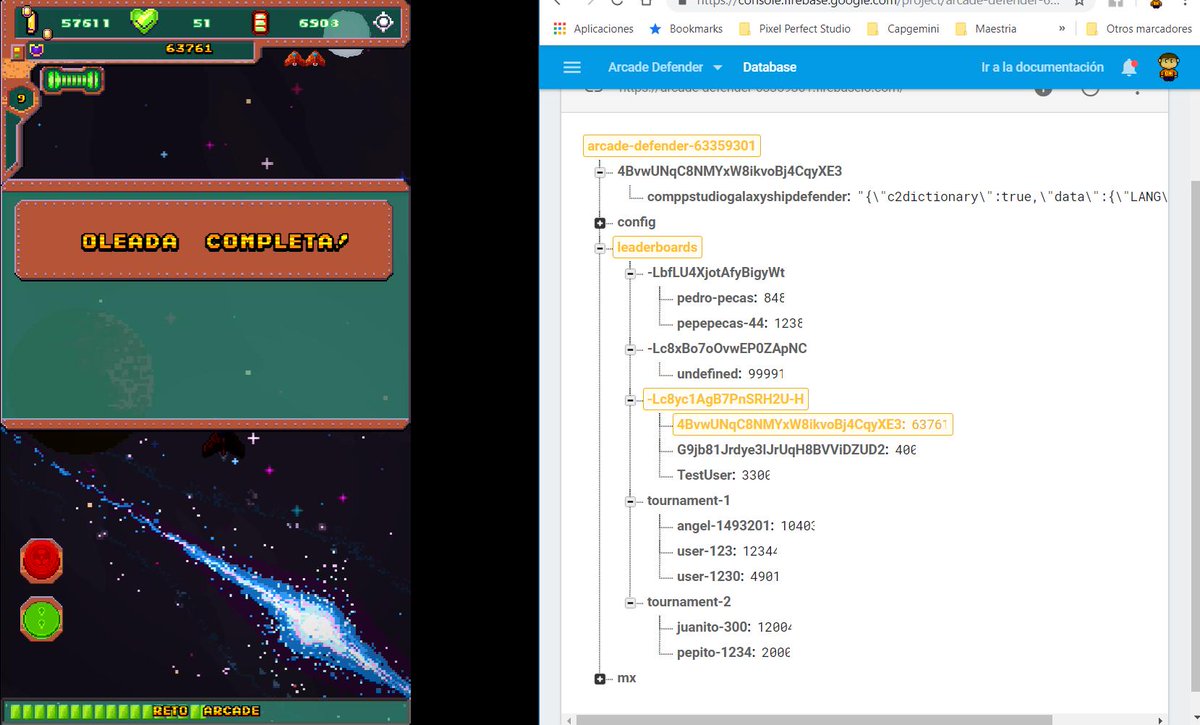Click the red enemy ships near top HUD

click(x=304, y=60)
